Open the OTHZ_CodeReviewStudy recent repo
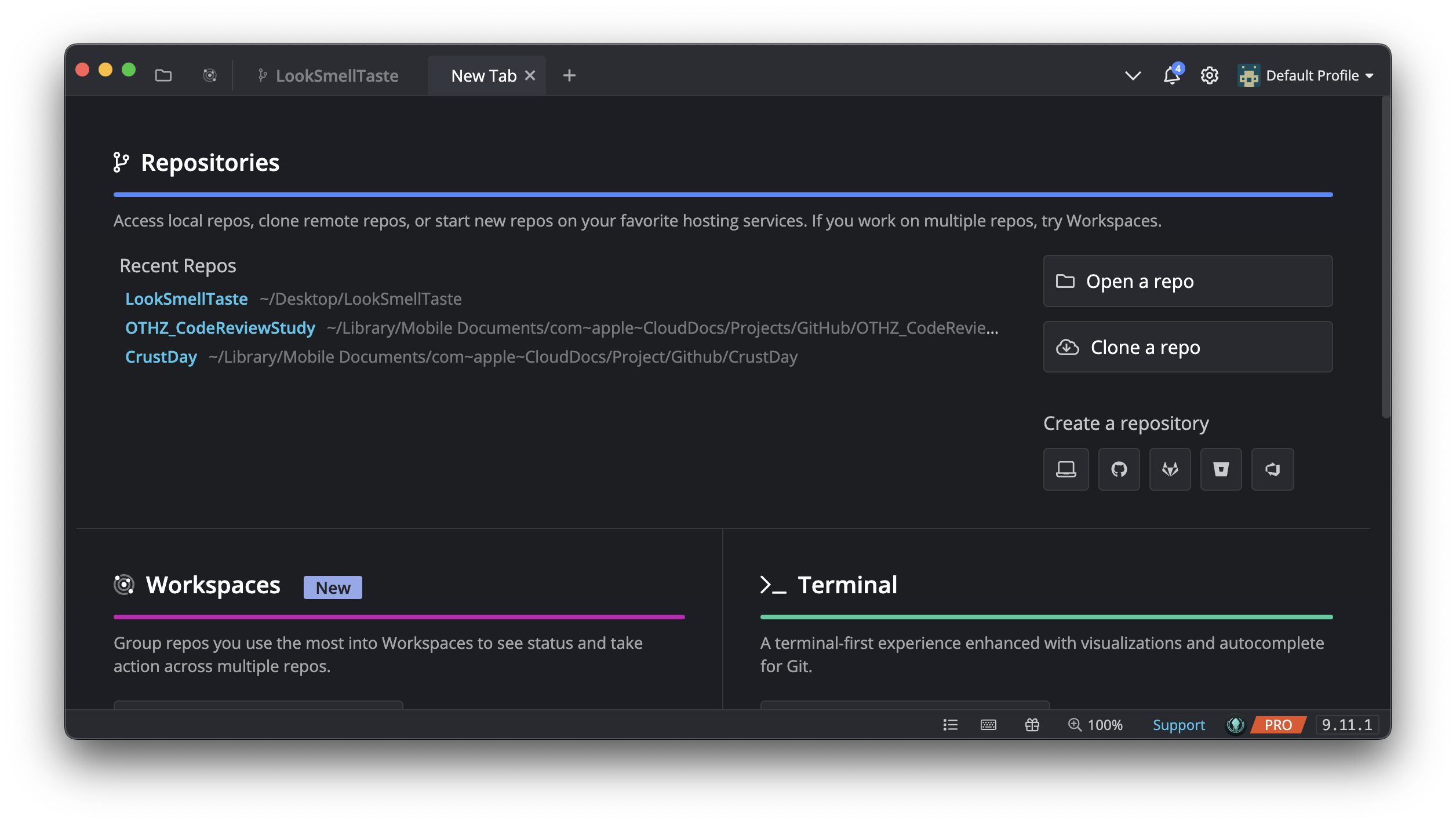Image resolution: width=1456 pixels, height=825 pixels. pos(220,328)
